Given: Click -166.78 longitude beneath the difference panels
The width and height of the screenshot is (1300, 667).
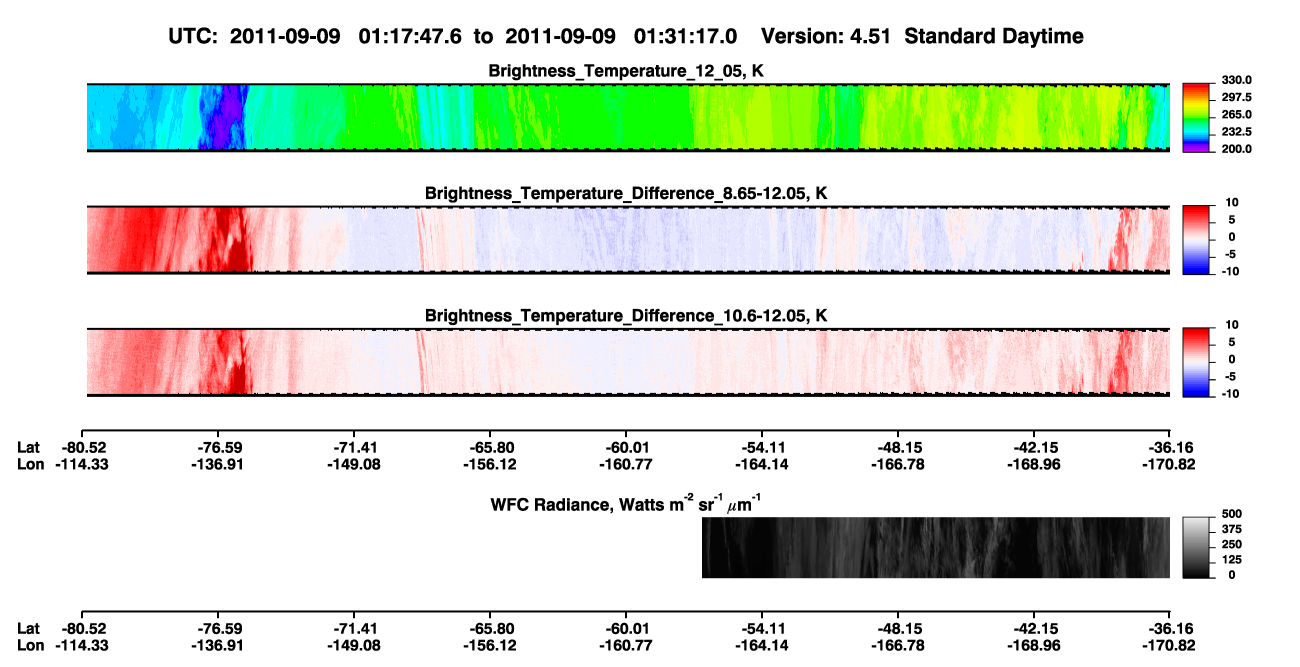Looking at the screenshot, I should (x=898, y=464).
